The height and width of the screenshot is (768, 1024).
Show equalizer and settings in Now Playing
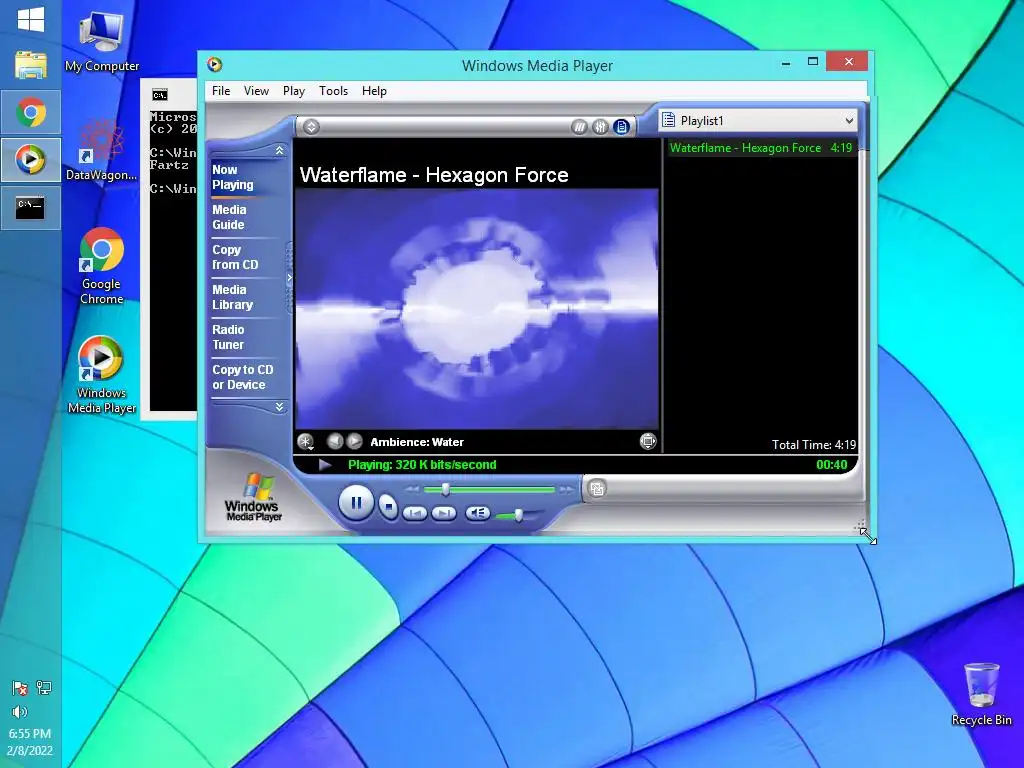coord(600,127)
